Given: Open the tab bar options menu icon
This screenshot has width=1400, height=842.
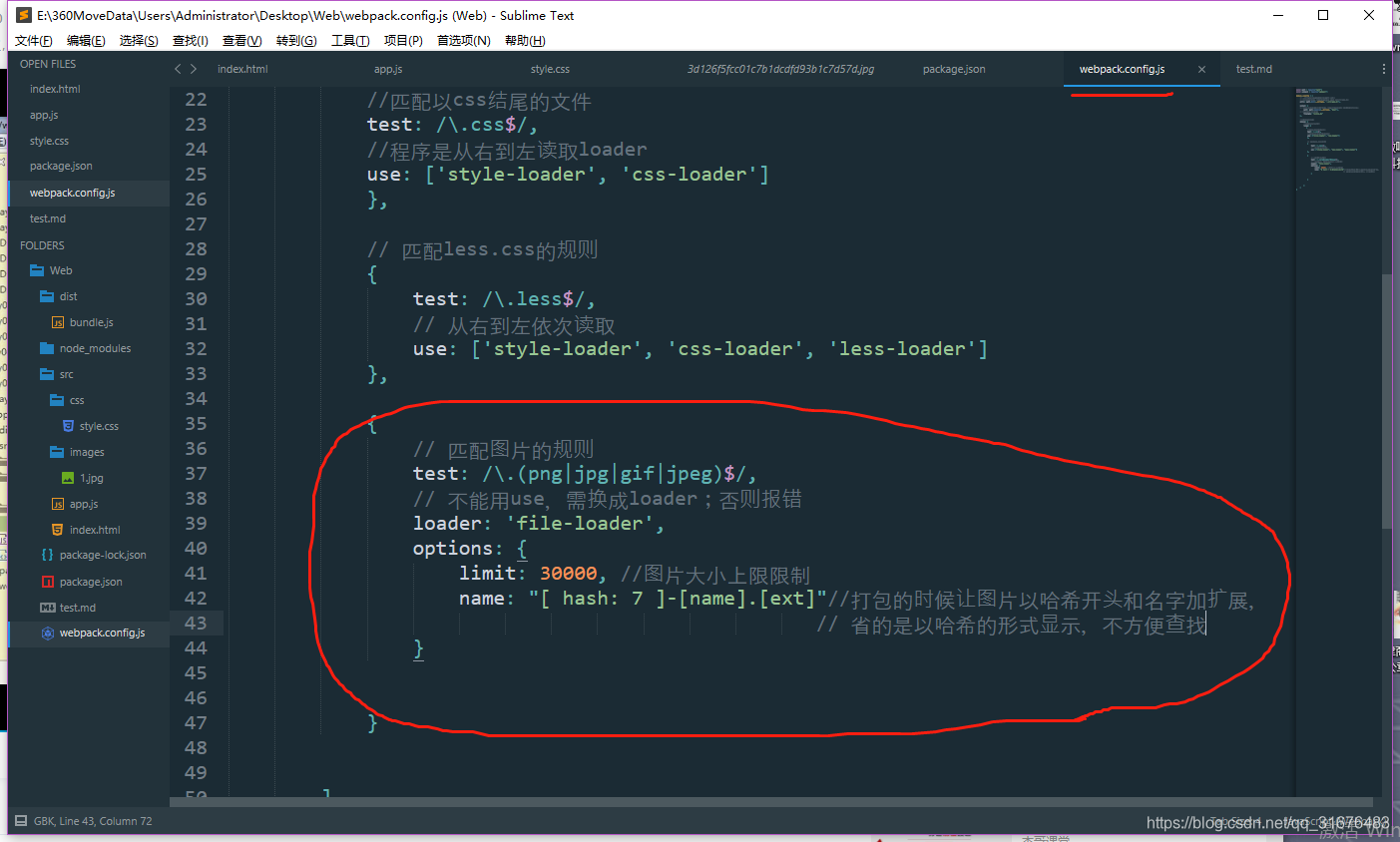Looking at the screenshot, I should tap(1384, 69).
